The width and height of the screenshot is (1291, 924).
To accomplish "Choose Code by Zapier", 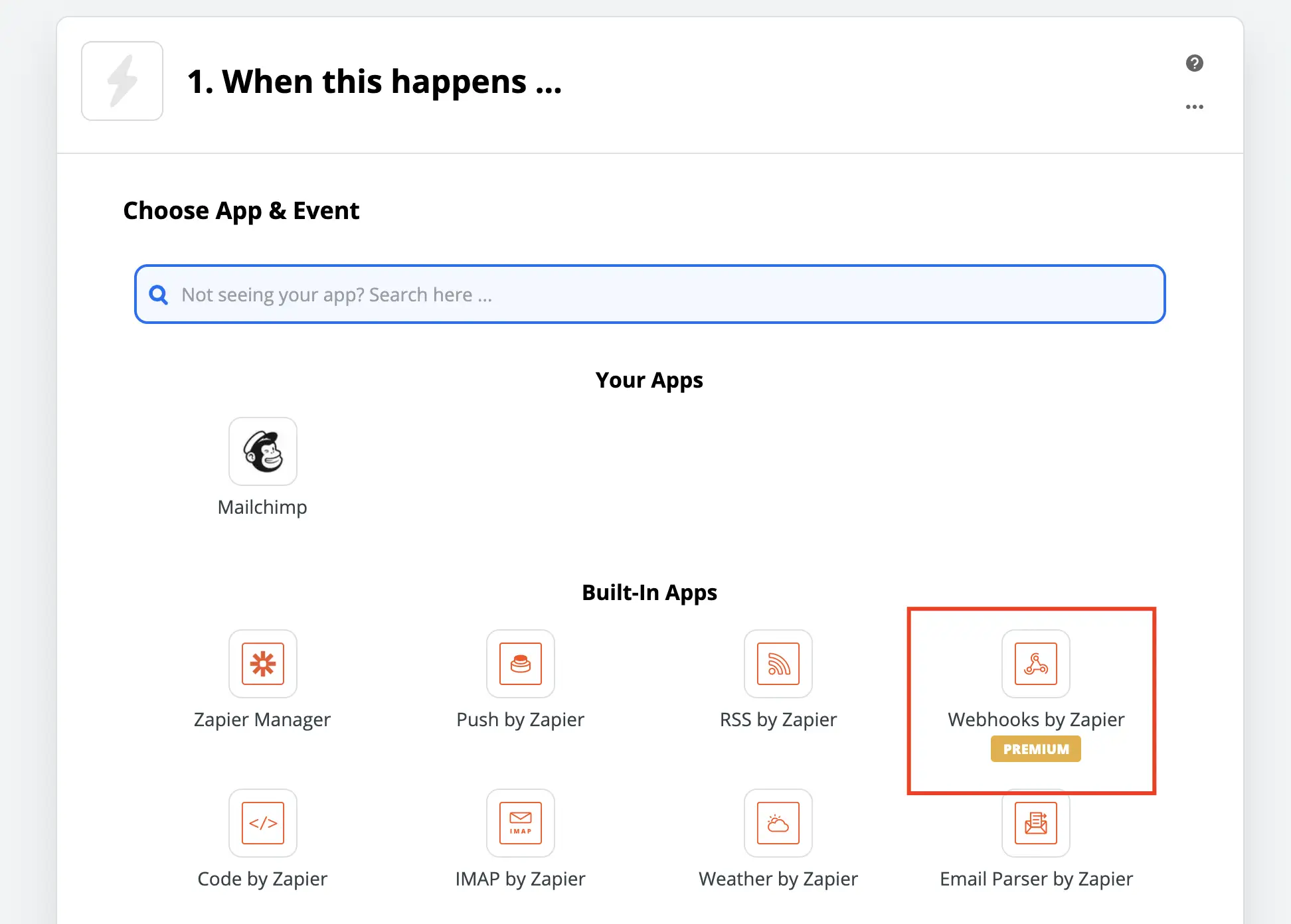I will point(263,824).
